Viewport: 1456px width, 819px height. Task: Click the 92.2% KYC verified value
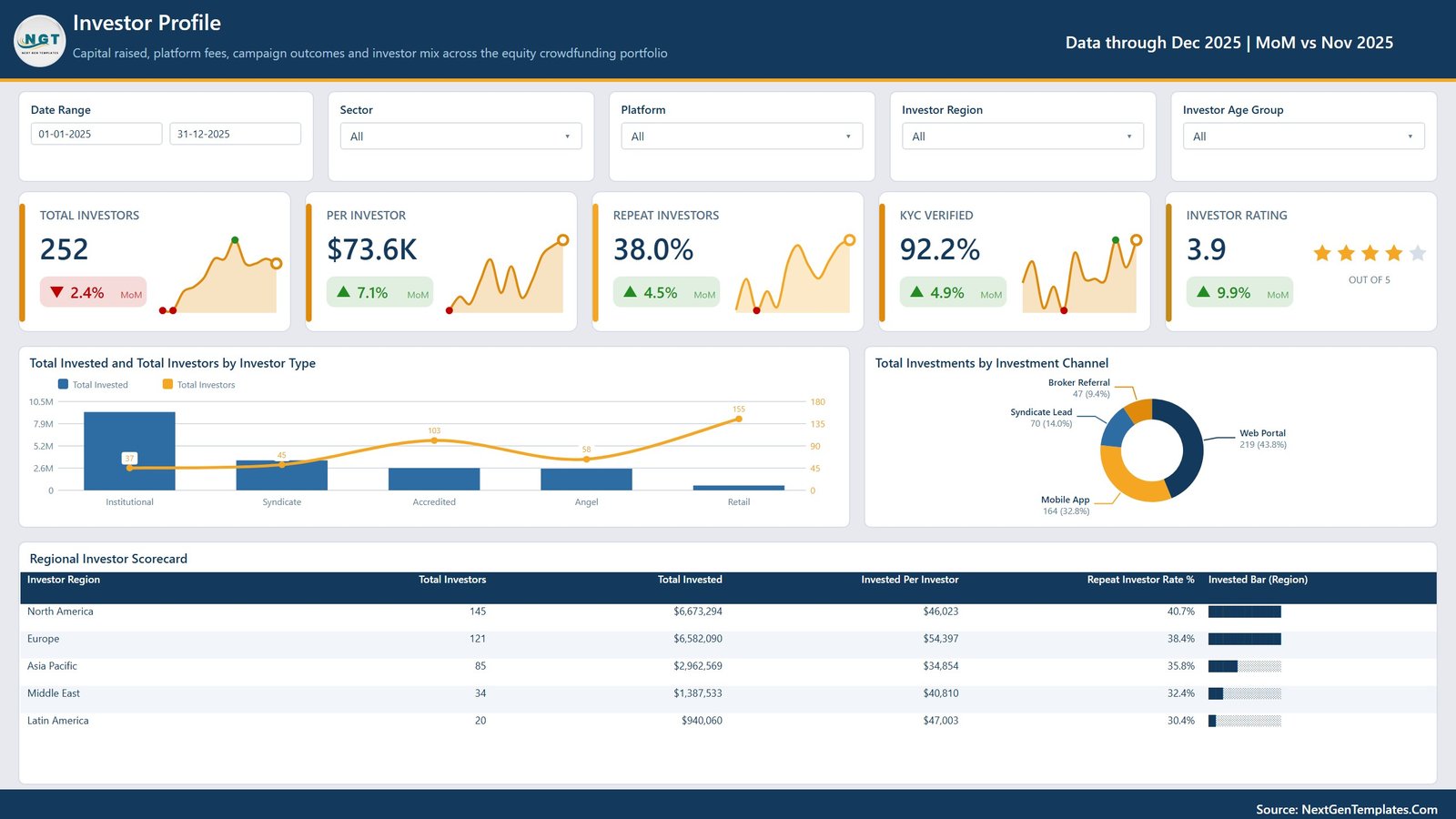pyautogui.click(x=940, y=249)
